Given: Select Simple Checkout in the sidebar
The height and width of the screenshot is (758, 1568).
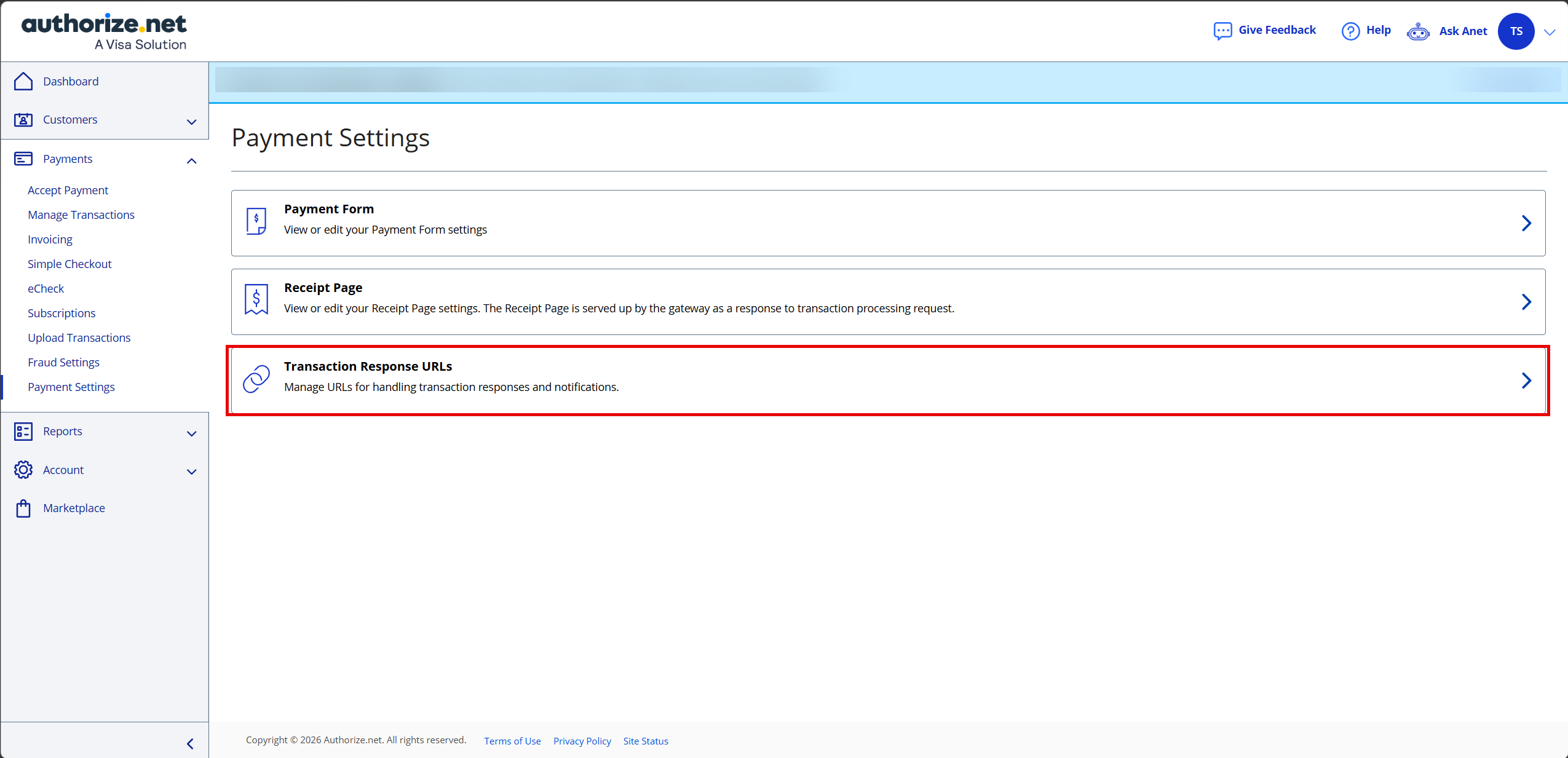Looking at the screenshot, I should coord(69,264).
